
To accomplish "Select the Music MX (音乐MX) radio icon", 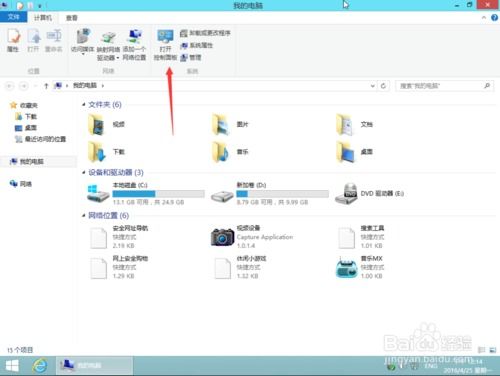I will click(346, 267).
